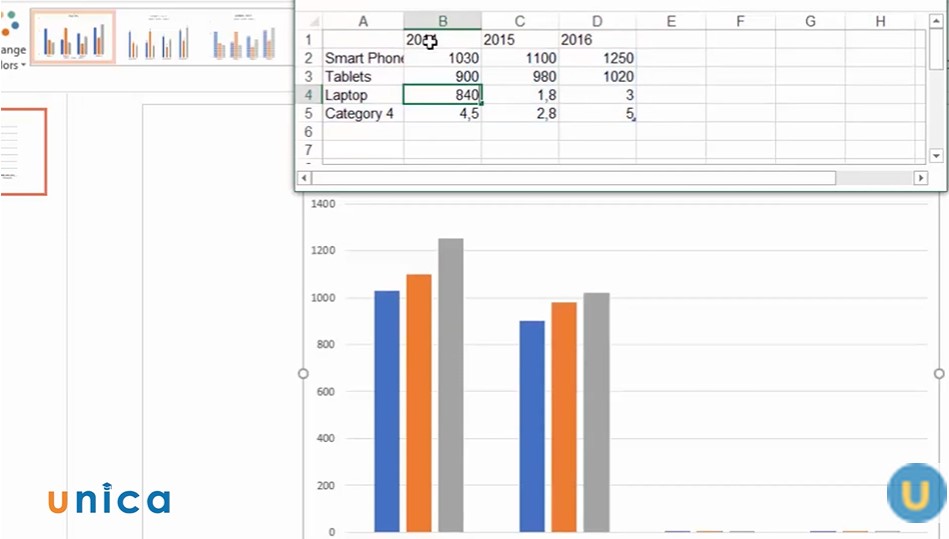Select the Tablets cell
949x539 pixels.
(x=363, y=77)
